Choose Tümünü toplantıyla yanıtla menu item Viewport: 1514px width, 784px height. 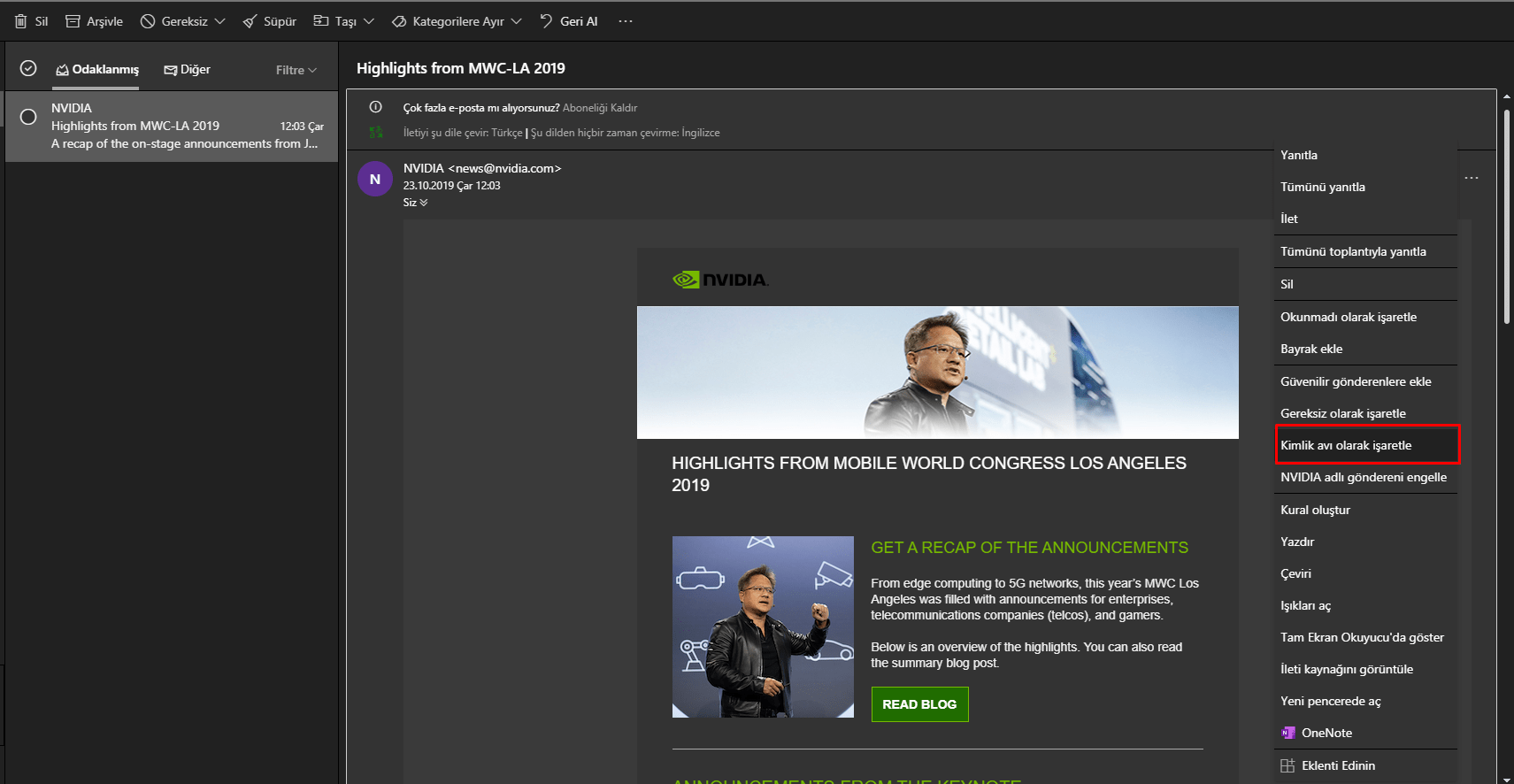click(1365, 251)
